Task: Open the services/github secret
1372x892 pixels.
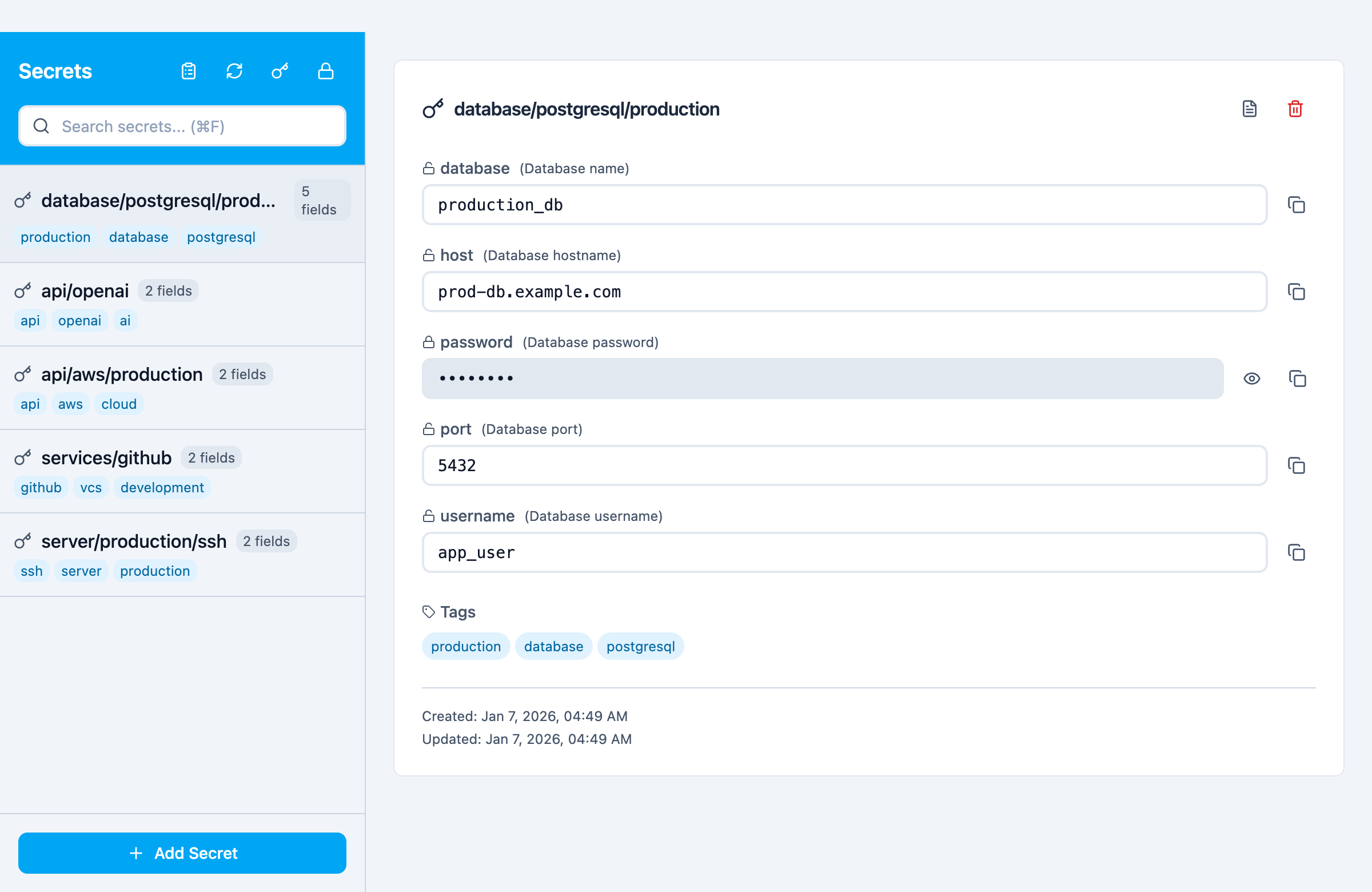Action: point(107,458)
